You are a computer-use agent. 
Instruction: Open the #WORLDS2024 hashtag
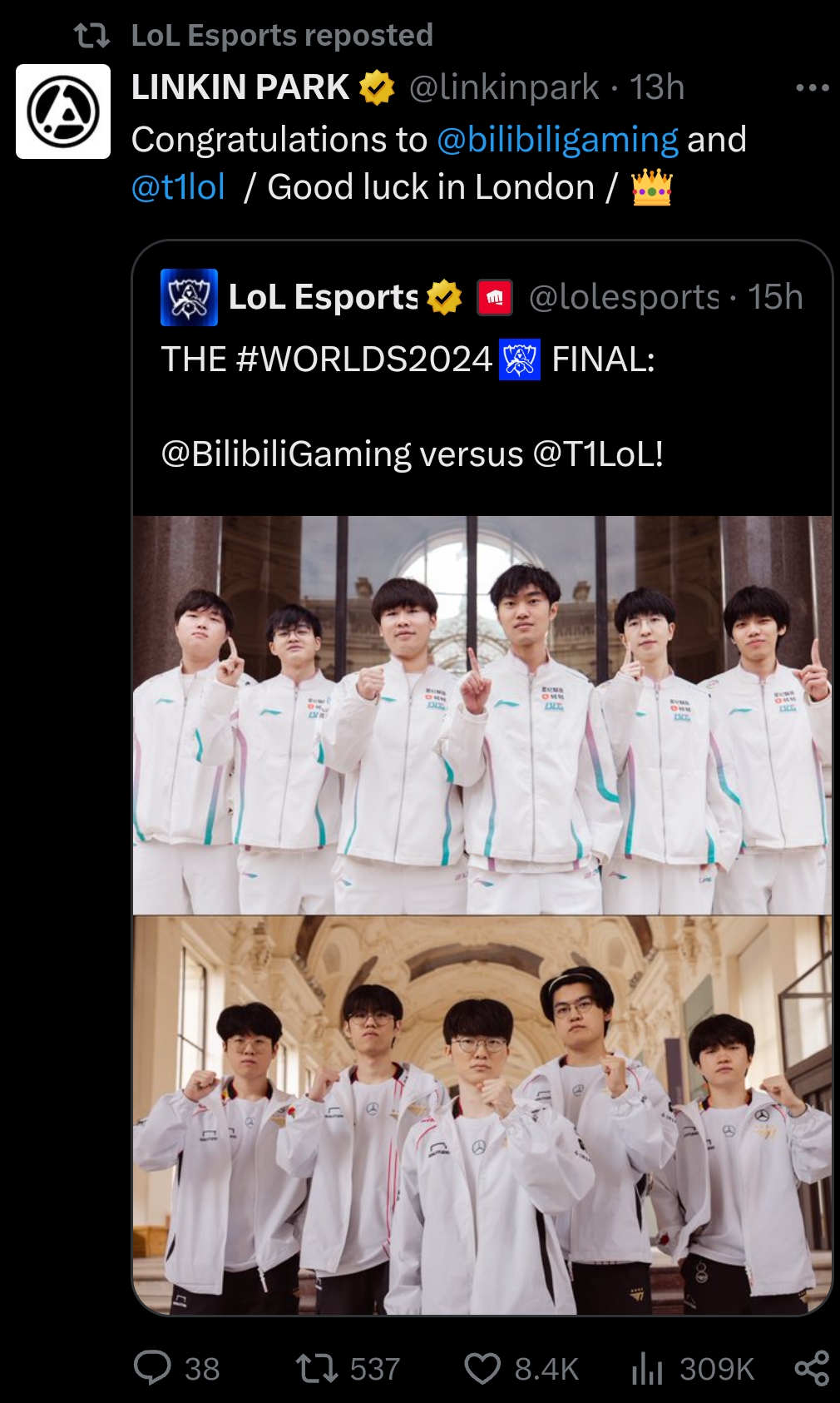364,359
